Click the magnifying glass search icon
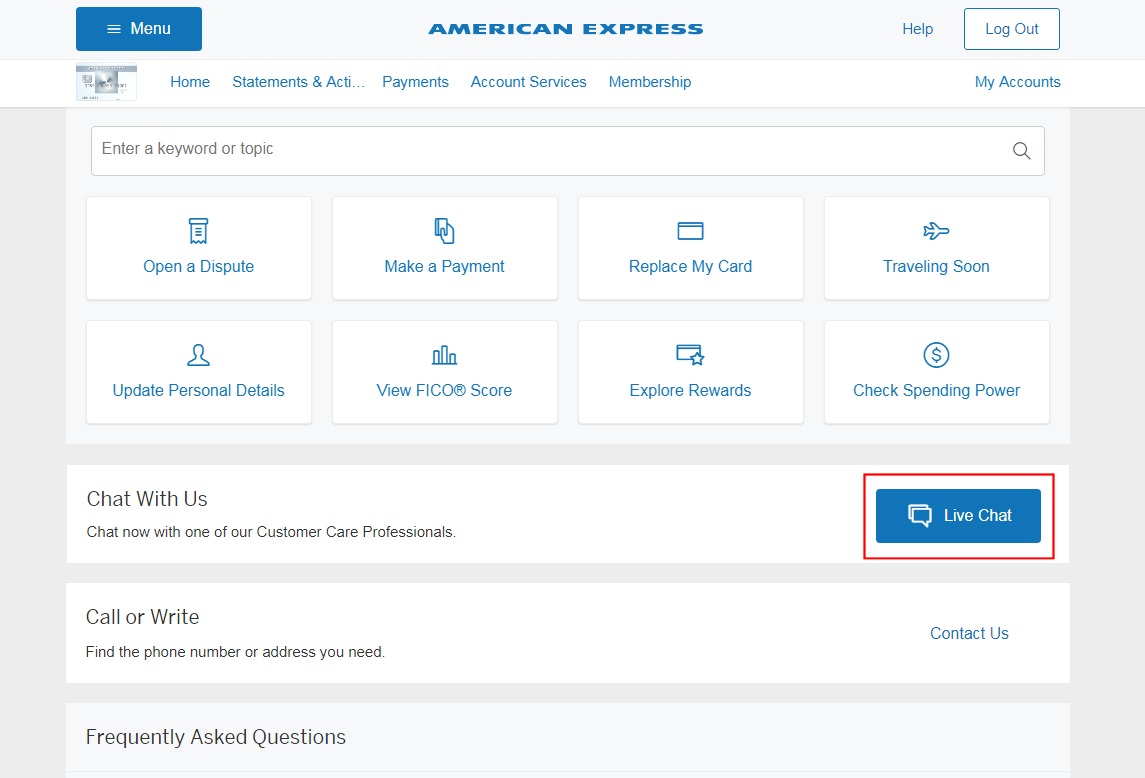1145x778 pixels. tap(1022, 151)
